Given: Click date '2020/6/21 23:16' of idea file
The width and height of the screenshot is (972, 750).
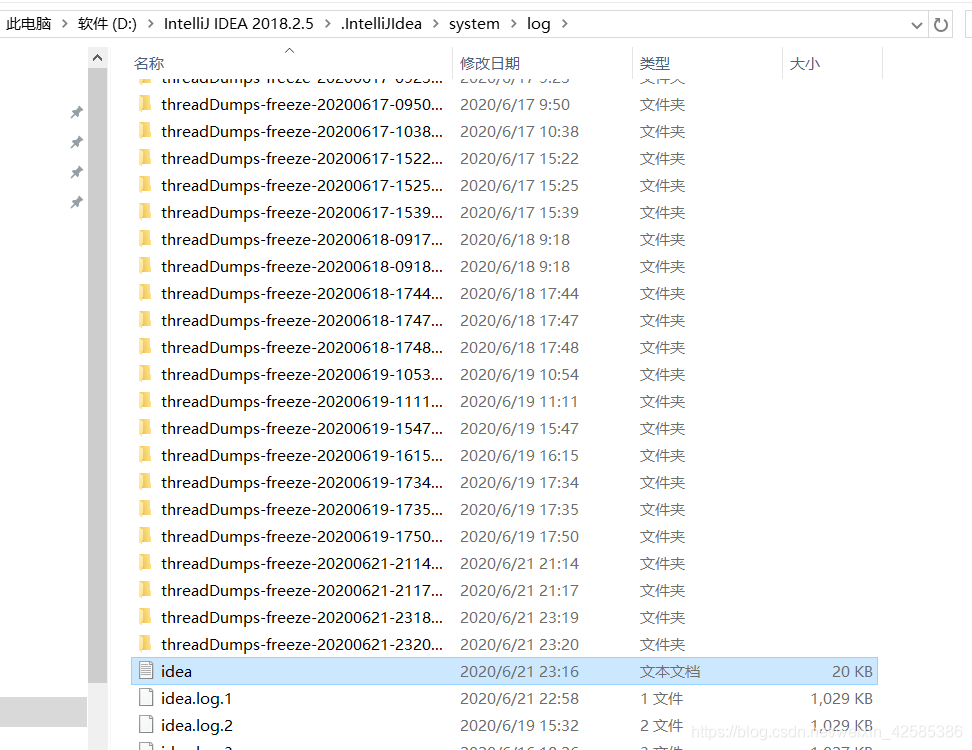Looking at the screenshot, I should click(x=519, y=671).
